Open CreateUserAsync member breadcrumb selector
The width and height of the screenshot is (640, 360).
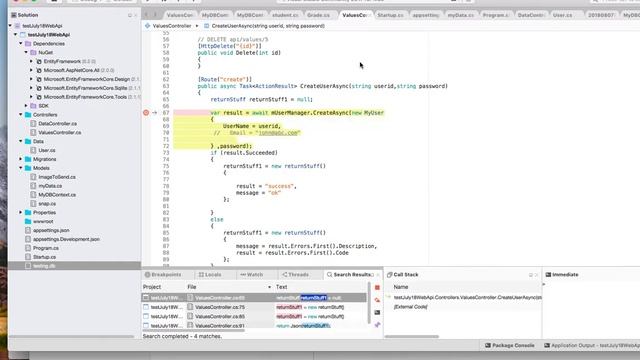pos(268,26)
